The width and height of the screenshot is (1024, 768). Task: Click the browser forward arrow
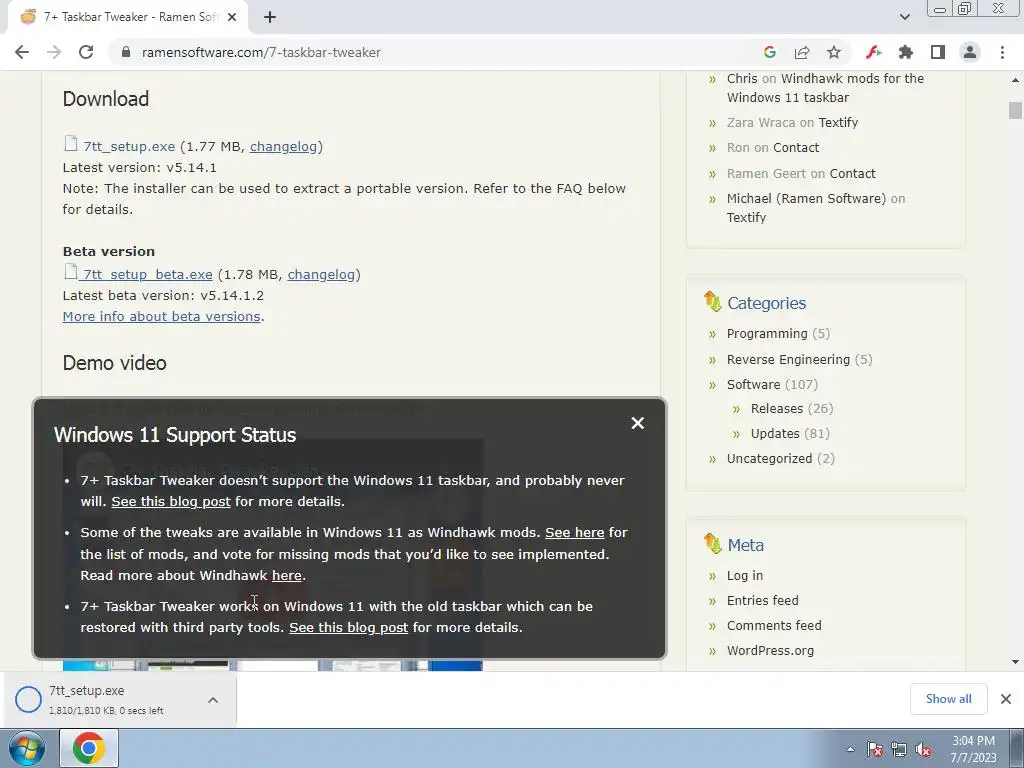click(54, 52)
